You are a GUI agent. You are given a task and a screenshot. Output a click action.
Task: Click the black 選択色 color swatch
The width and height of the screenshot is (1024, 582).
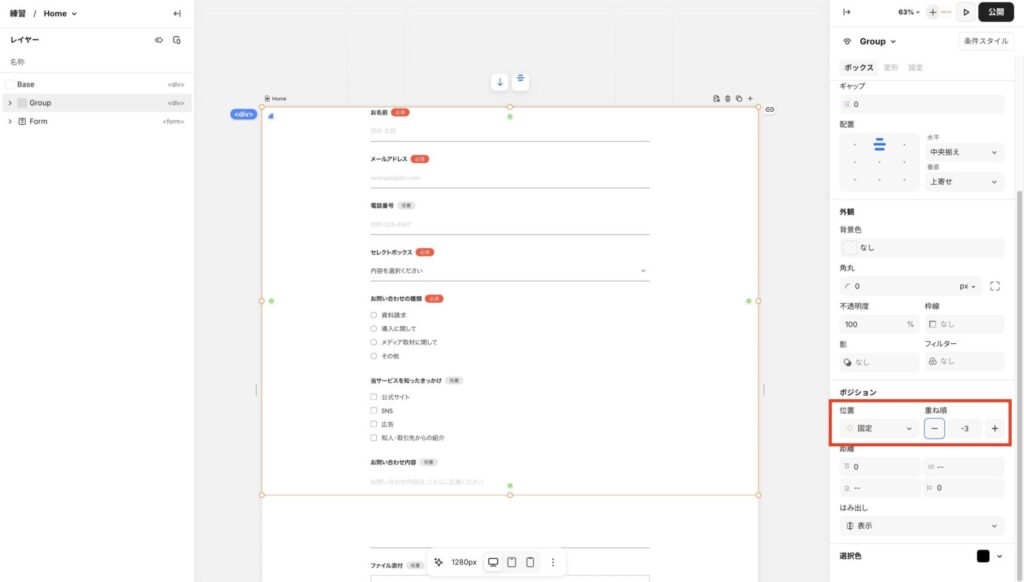coord(983,556)
